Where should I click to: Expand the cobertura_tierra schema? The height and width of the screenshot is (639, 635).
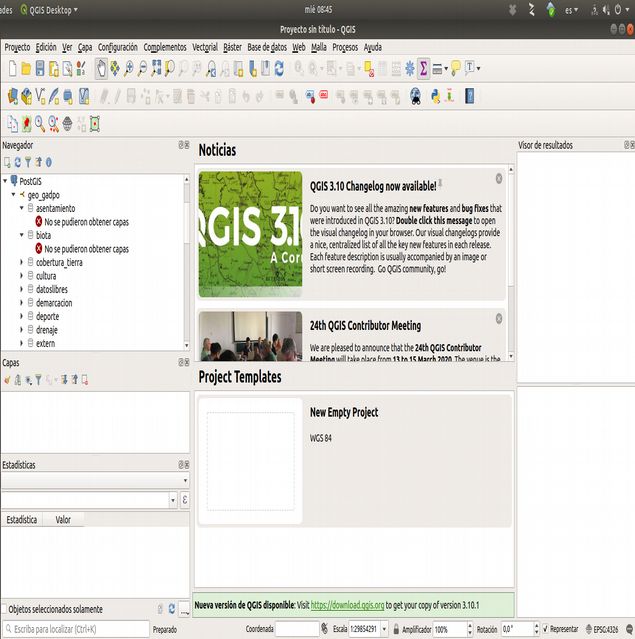point(22,262)
